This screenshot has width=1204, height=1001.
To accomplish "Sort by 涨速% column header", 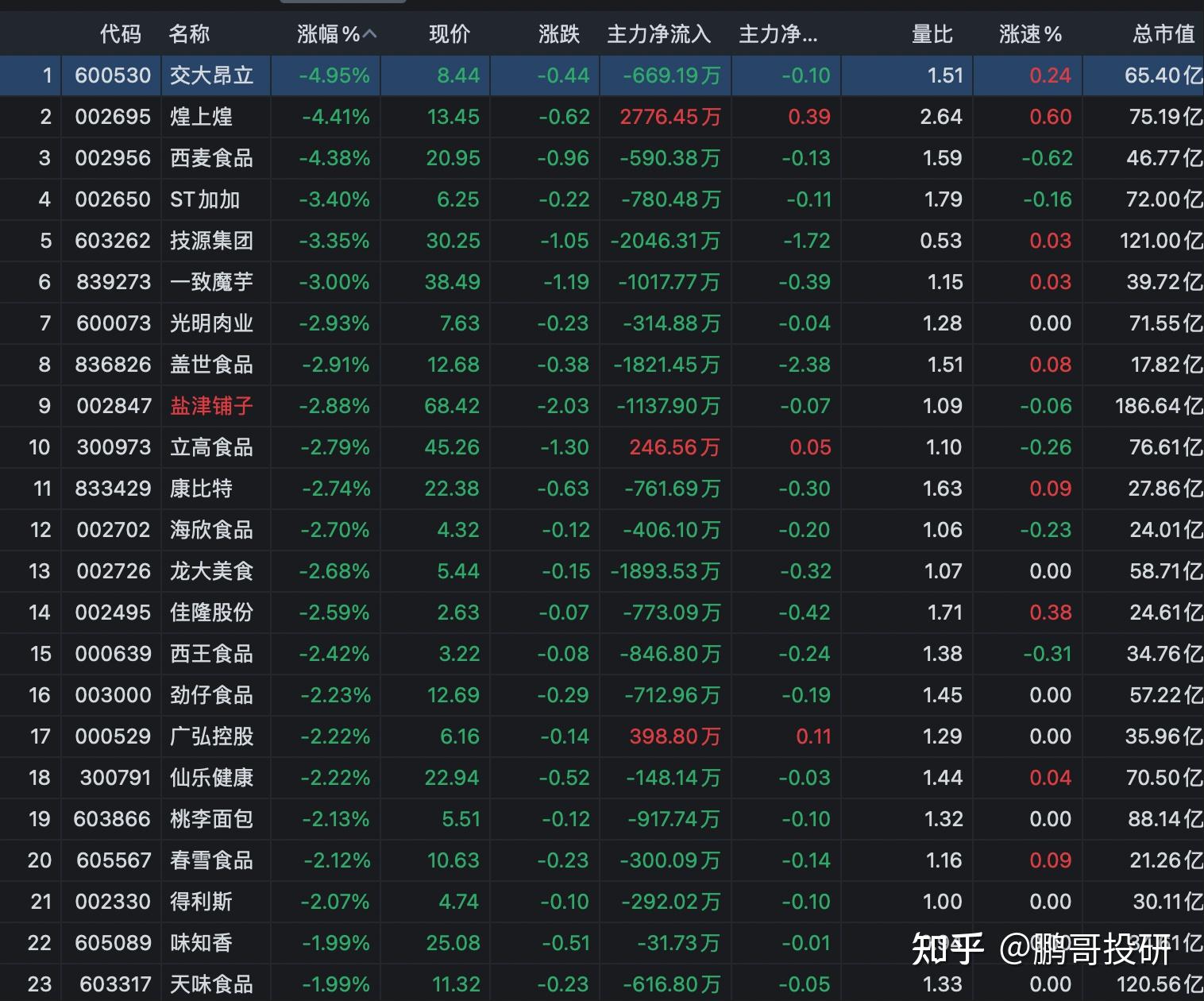I will click(x=1028, y=33).
